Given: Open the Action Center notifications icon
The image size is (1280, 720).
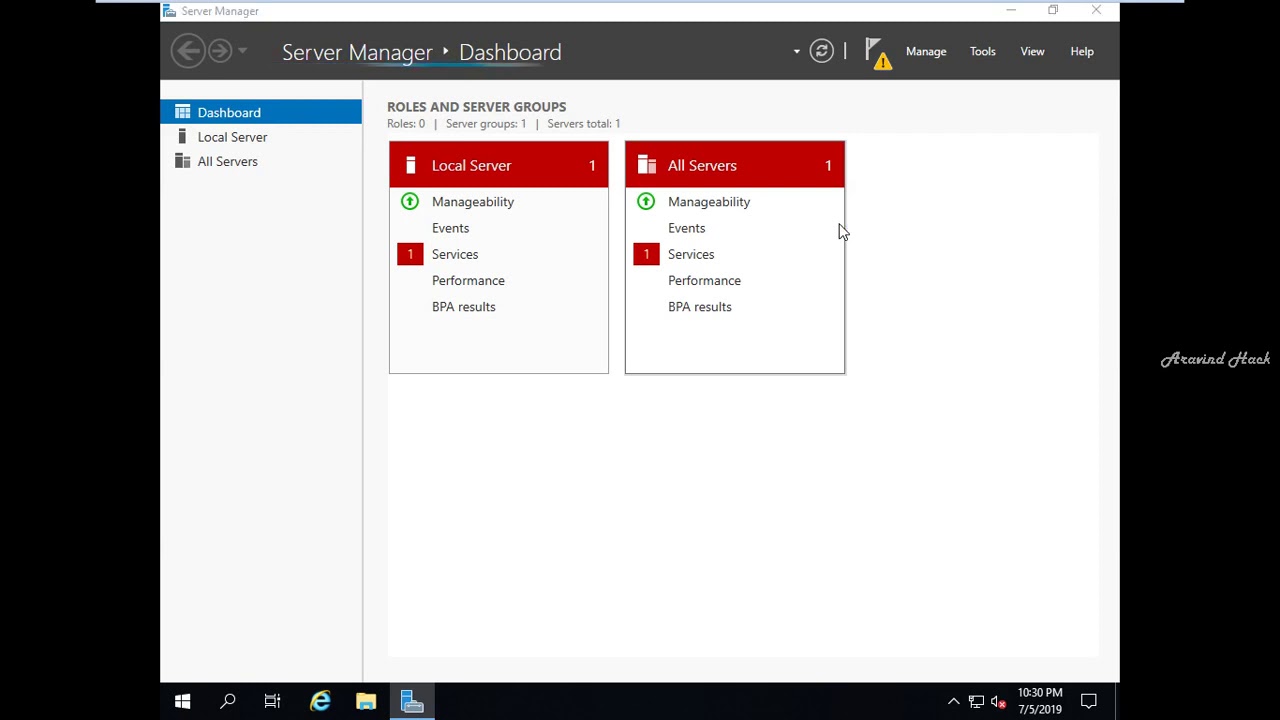Looking at the screenshot, I should pyautogui.click(x=1089, y=702).
